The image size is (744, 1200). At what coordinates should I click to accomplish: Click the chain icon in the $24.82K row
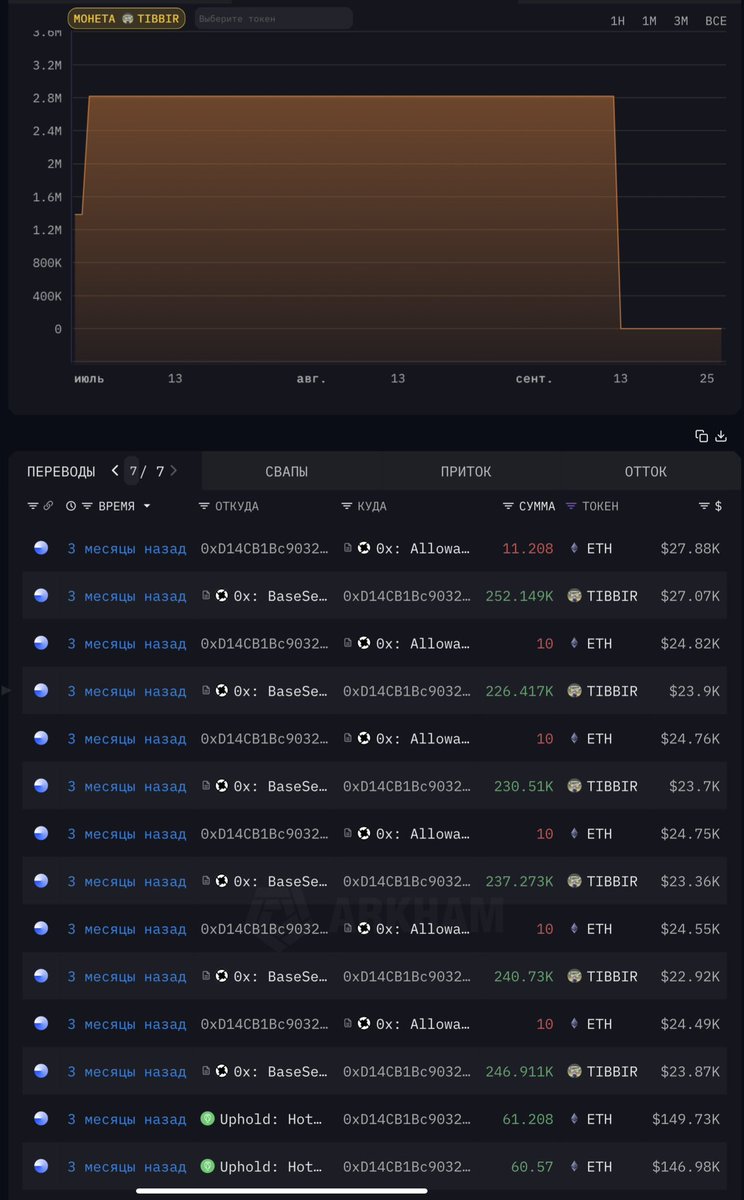click(x=41, y=643)
